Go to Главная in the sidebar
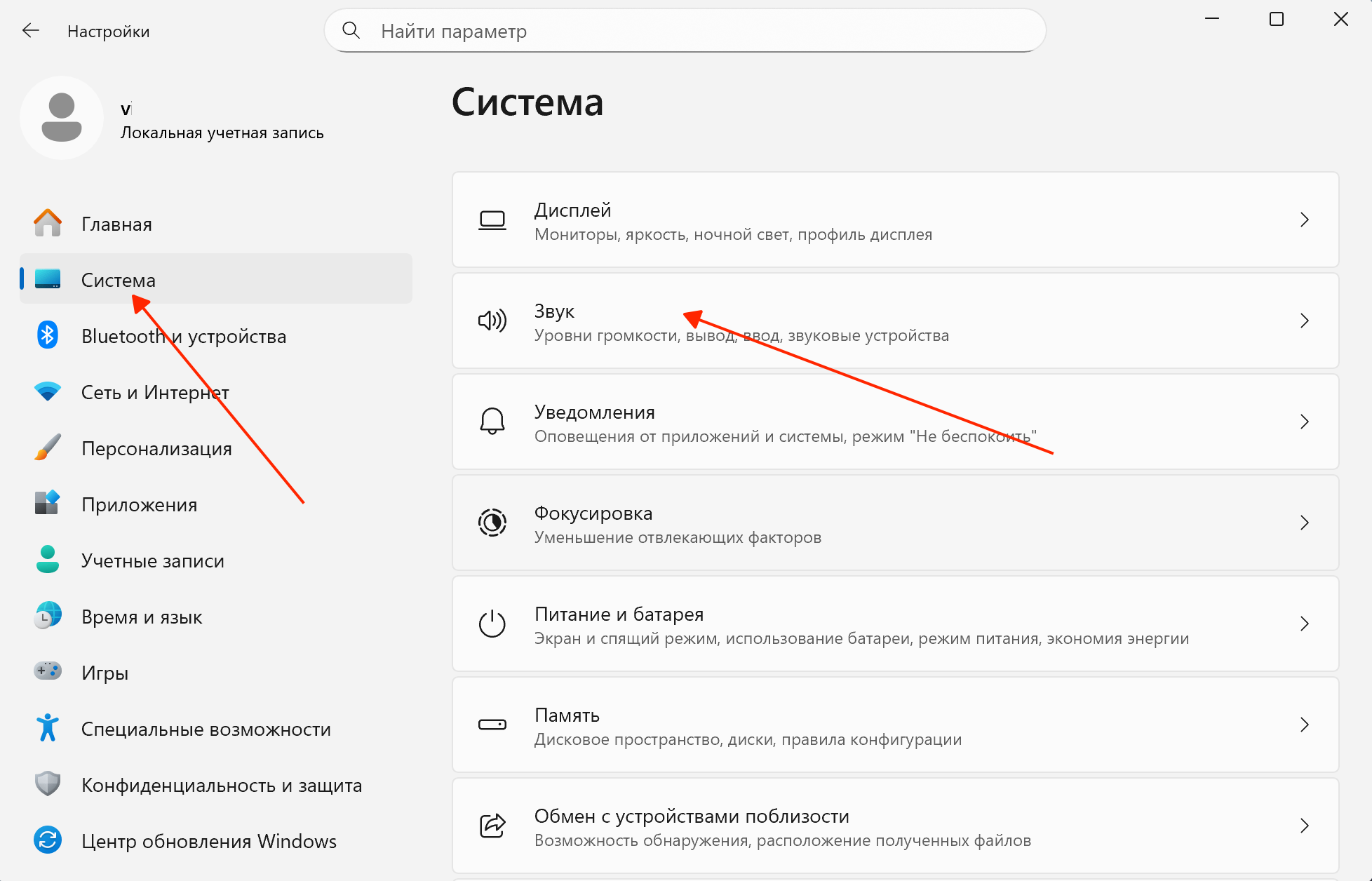This screenshot has width=1372, height=881. 216,224
